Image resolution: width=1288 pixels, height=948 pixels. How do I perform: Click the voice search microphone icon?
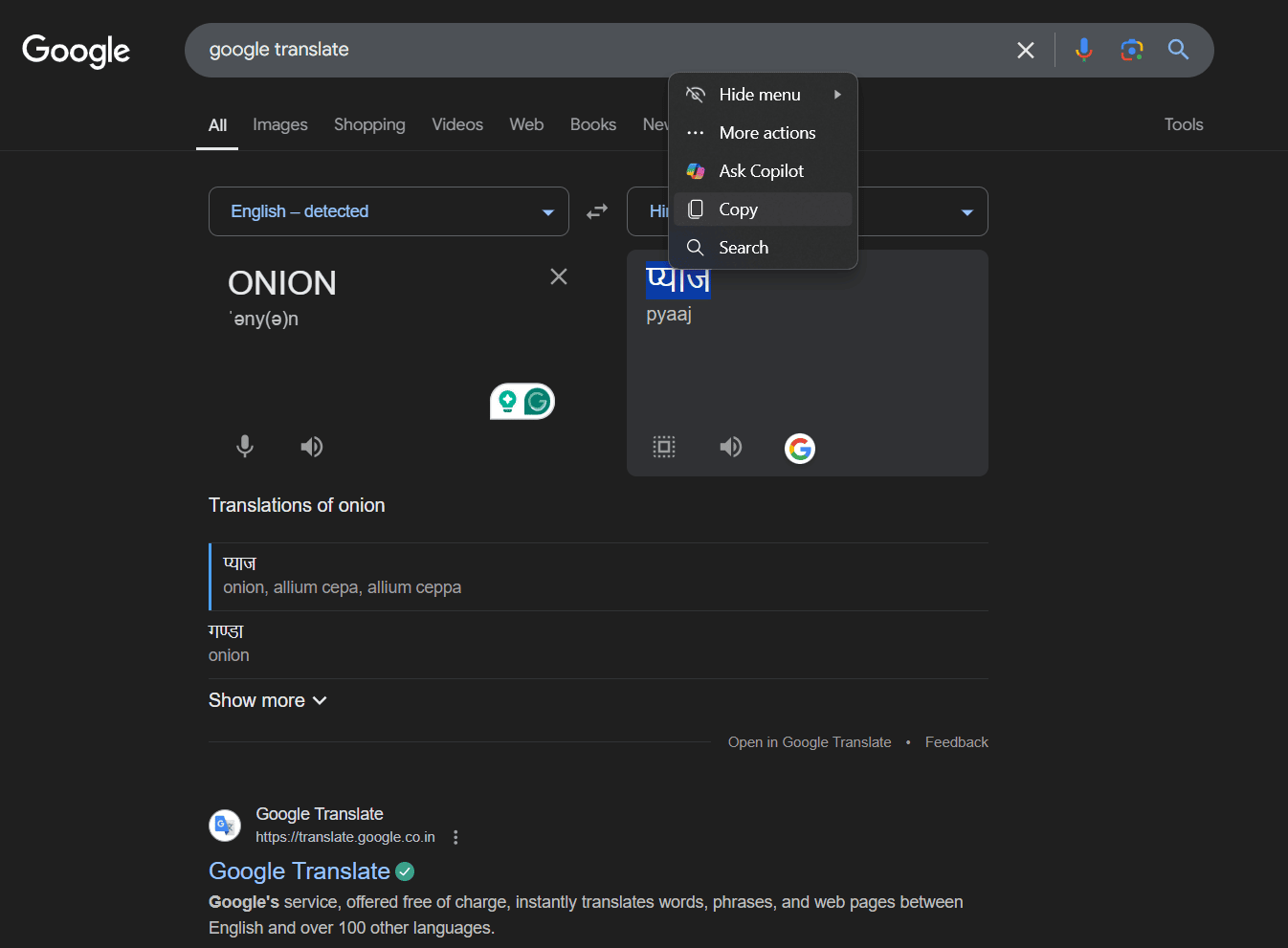click(x=1083, y=50)
